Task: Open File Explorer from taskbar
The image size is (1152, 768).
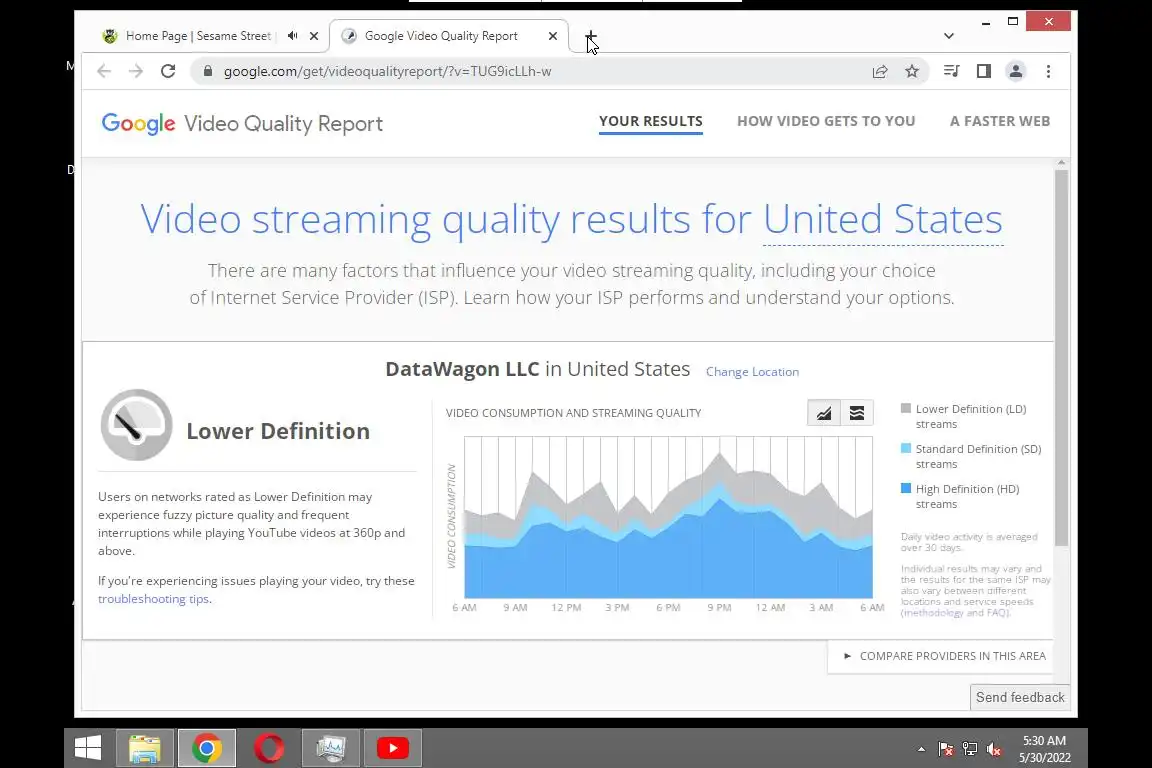Action: (x=145, y=748)
